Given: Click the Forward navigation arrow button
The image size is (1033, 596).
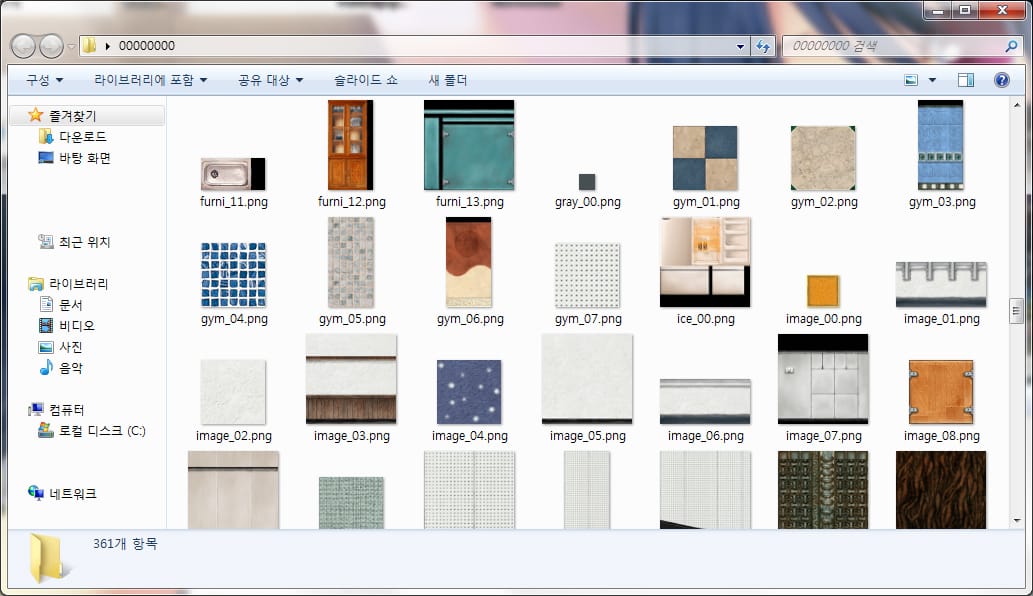Looking at the screenshot, I should click(x=51, y=46).
